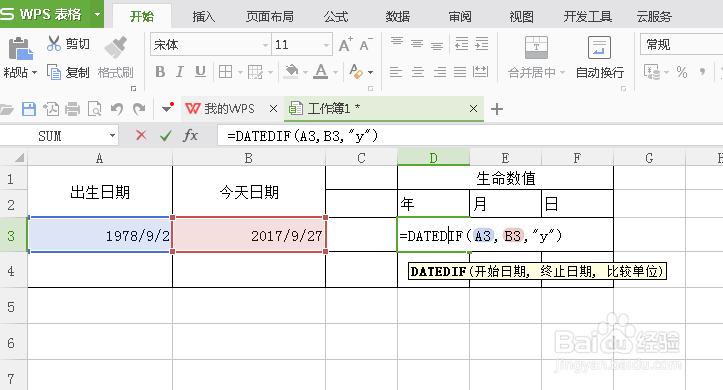723x390 pixels.
Task: Open the SUM name box dropdown
Action: pyautogui.click(x=112, y=136)
